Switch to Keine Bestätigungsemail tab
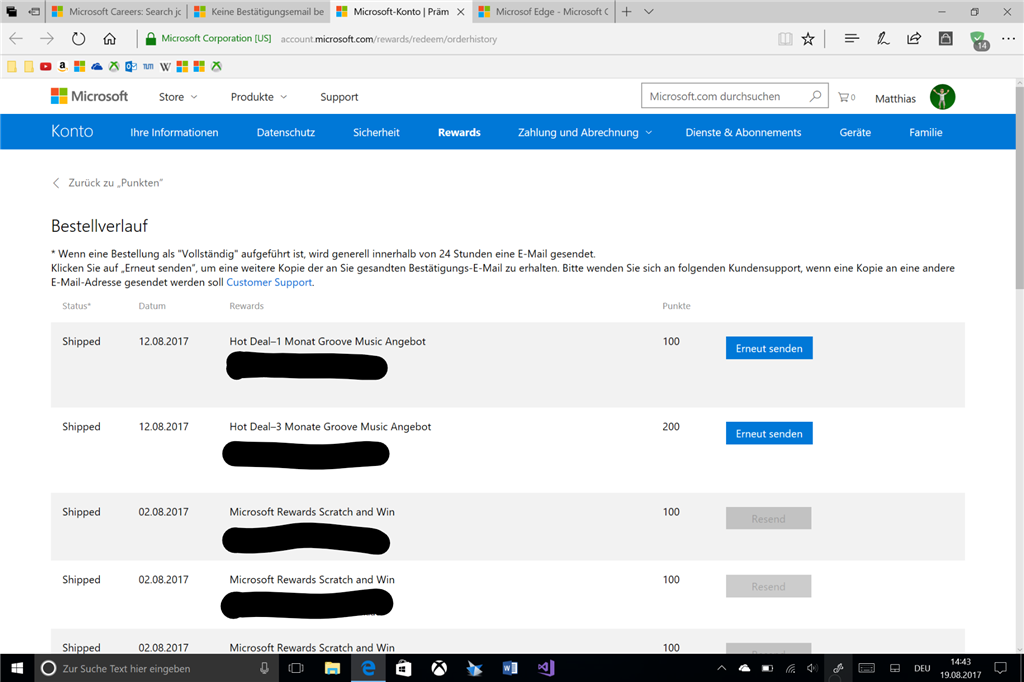The image size is (1024, 682). pyautogui.click(x=259, y=11)
